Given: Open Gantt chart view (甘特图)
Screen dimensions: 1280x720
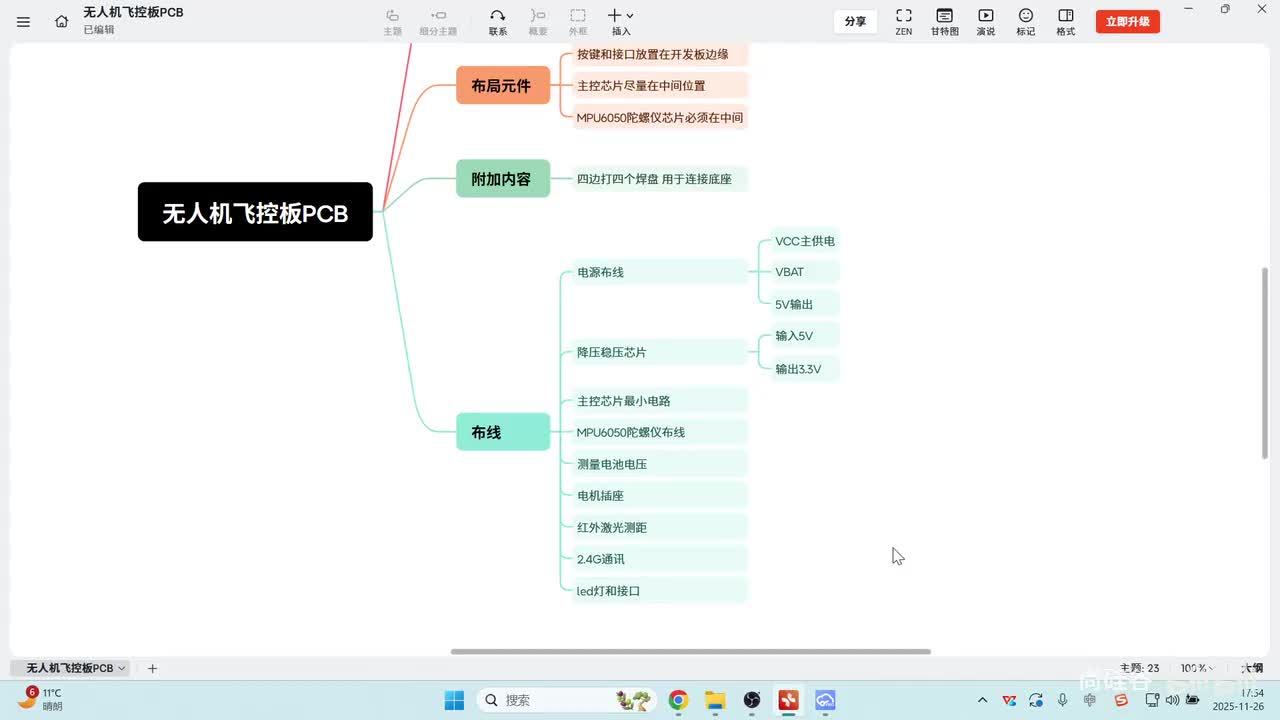Looking at the screenshot, I should pos(944,21).
